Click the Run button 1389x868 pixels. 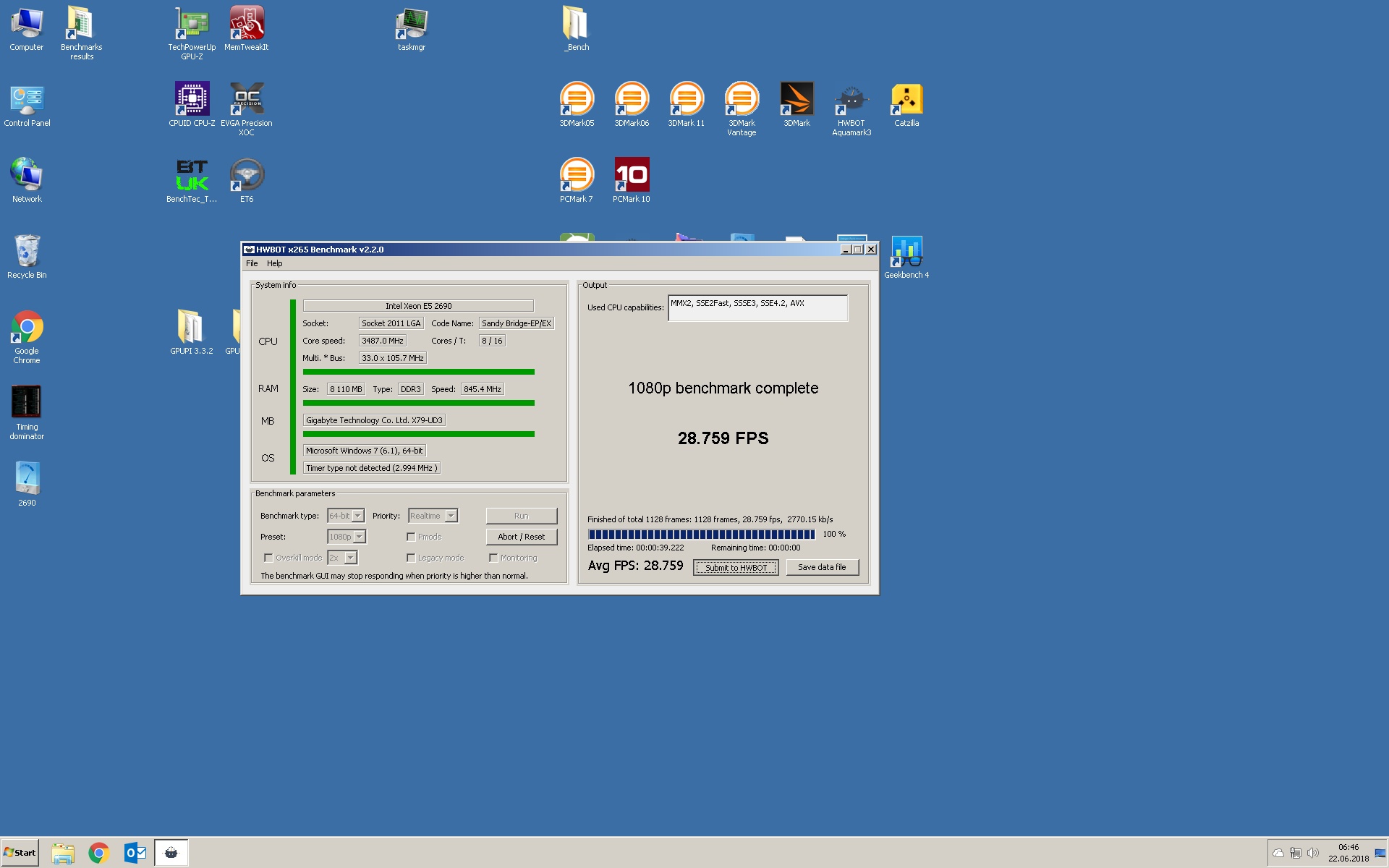(522, 516)
